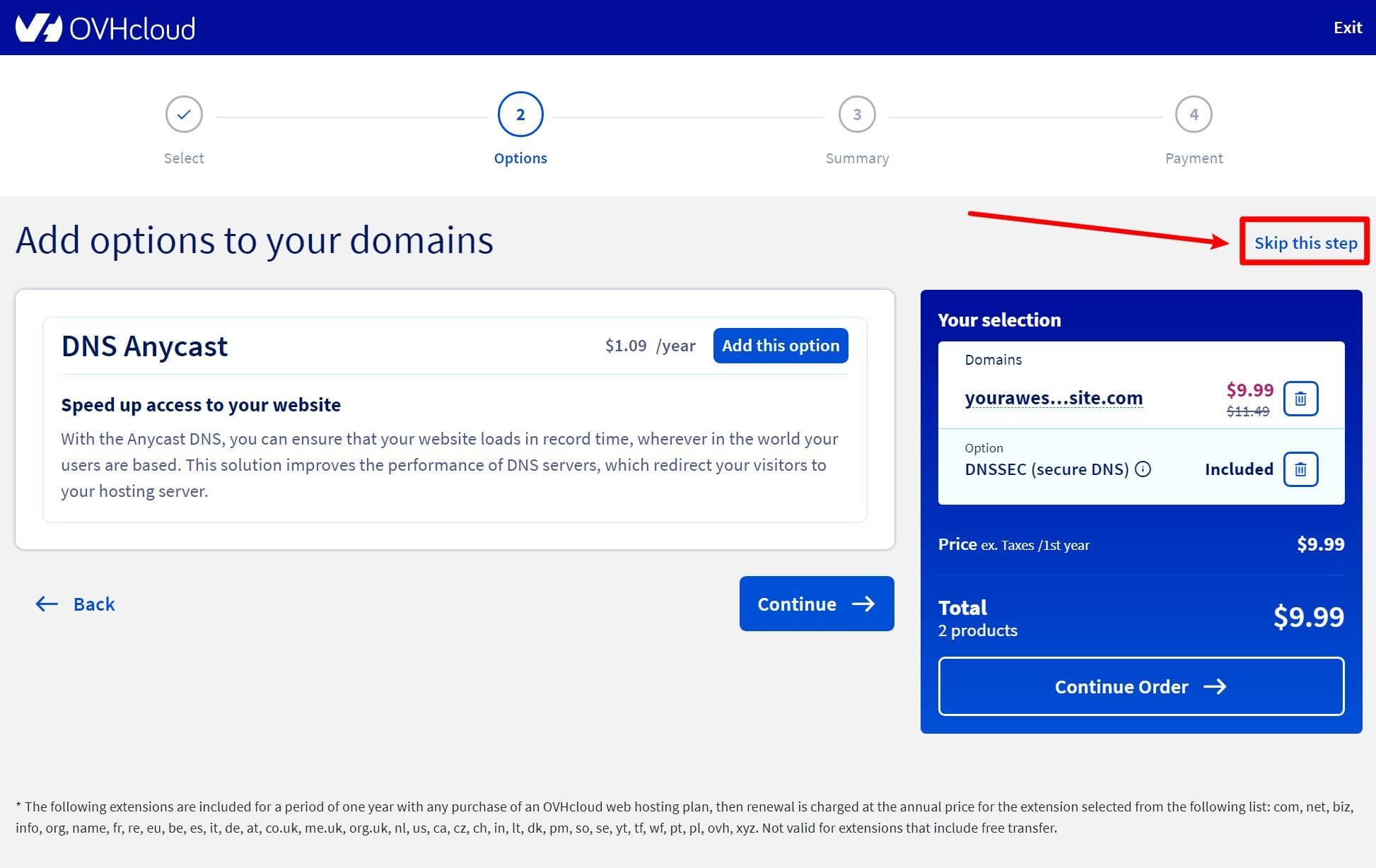Click the Select step label
The height and width of the screenshot is (868, 1376).
(x=184, y=158)
